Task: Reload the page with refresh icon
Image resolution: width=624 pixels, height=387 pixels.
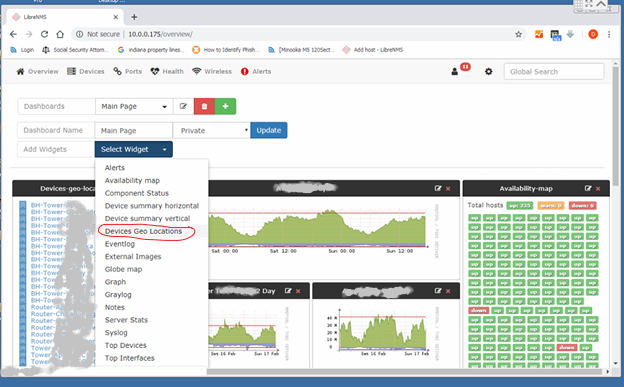Action: coord(44,34)
